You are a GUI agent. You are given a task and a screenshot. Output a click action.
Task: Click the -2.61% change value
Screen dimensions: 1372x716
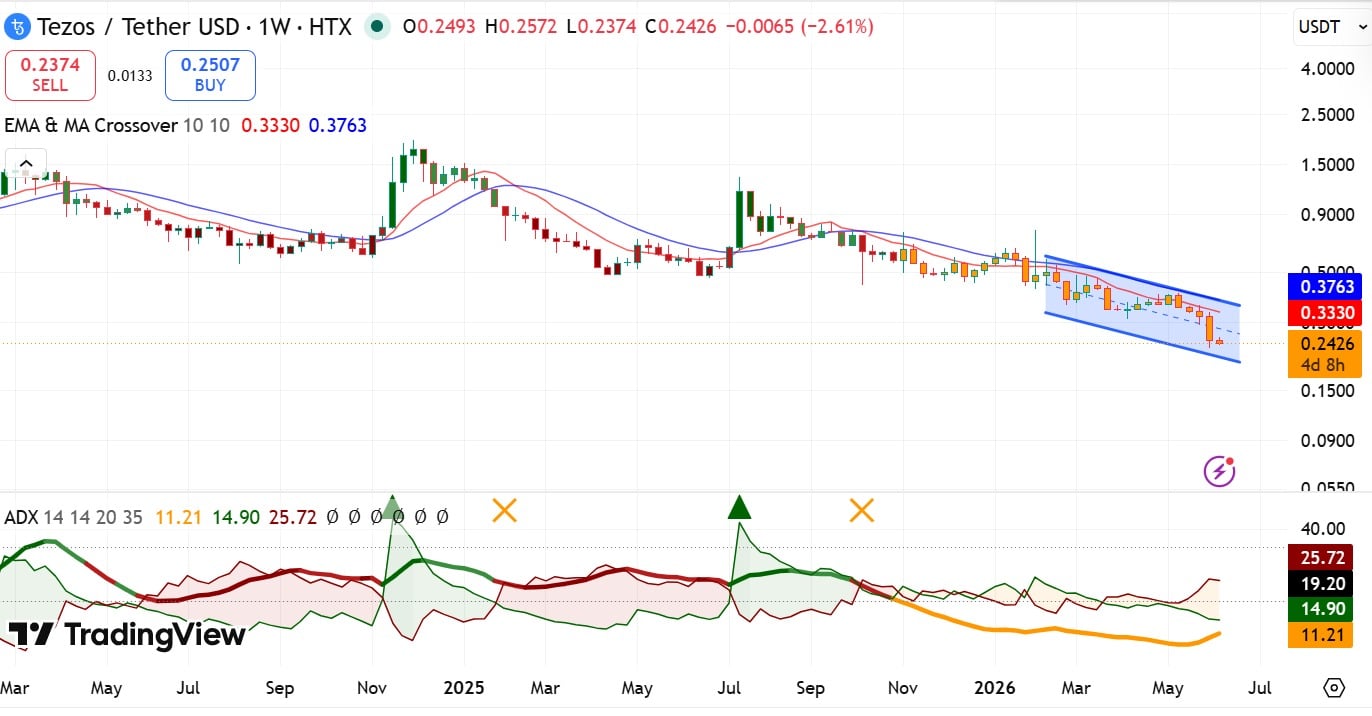pyautogui.click(x=838, y=27)
